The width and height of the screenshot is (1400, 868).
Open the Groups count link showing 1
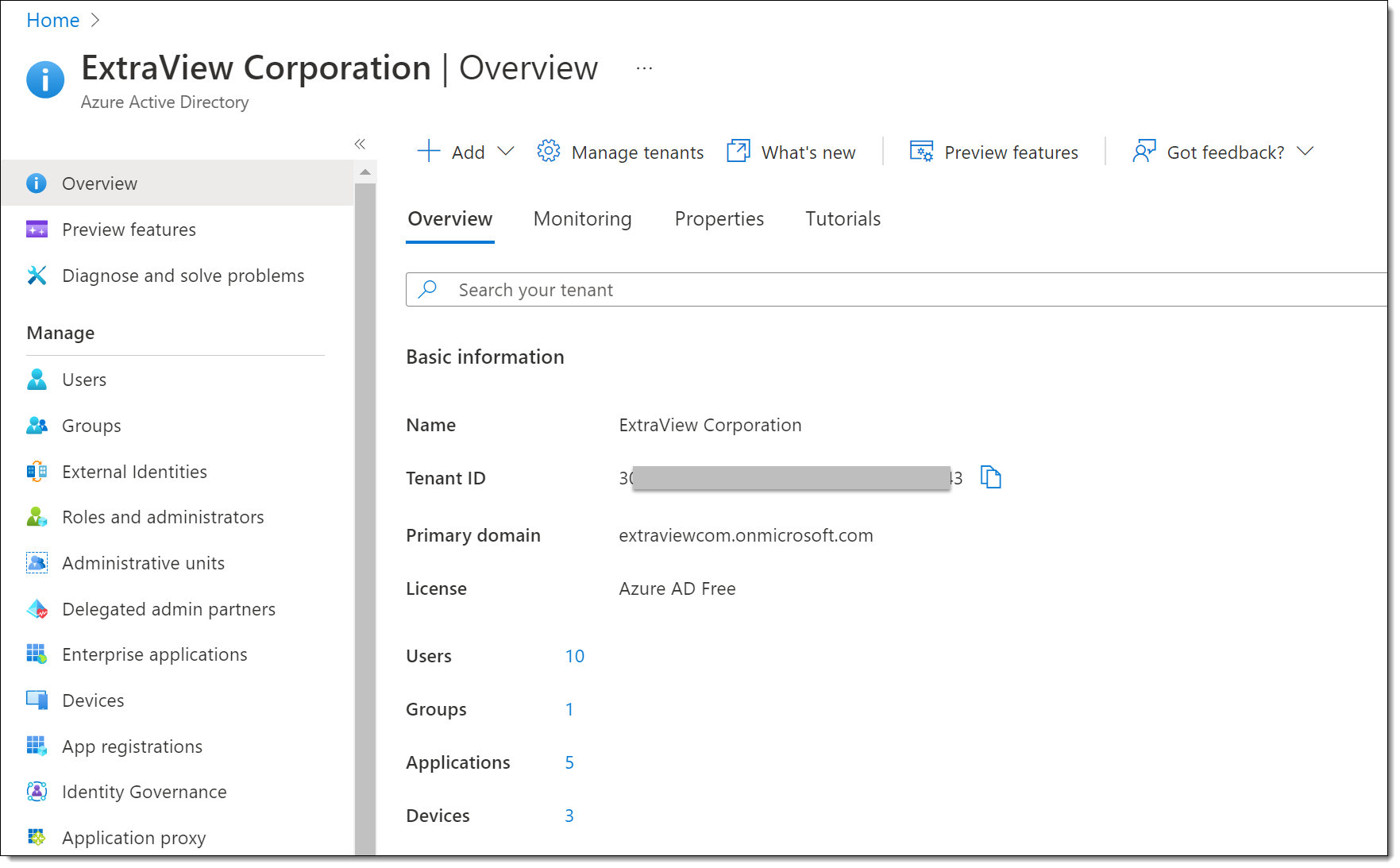pos(569,709)
